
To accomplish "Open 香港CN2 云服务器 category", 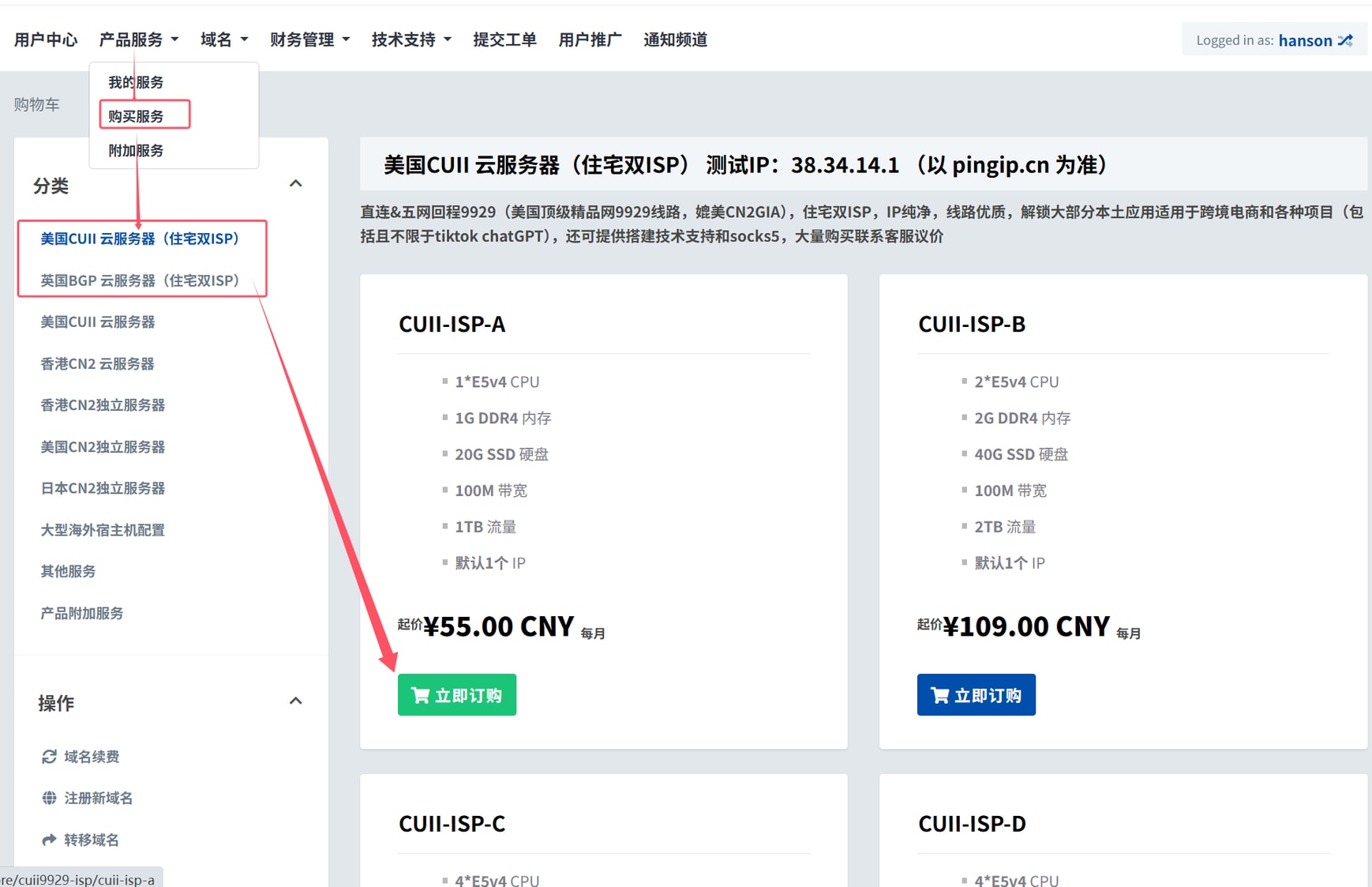I will pyautogui.click(x=97, y=363).
